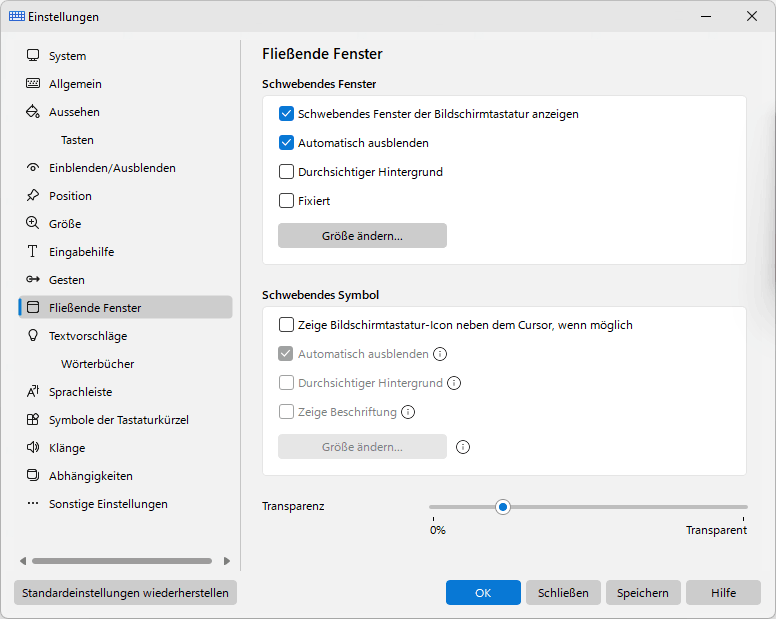Click the Fließende Fenster window icon
The image size is (776, 619).
(33, 307)
